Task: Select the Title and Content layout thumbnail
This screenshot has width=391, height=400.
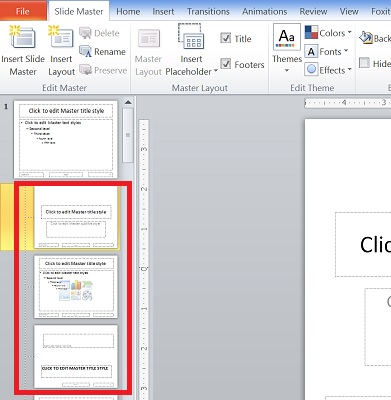Action: [76, 287]
